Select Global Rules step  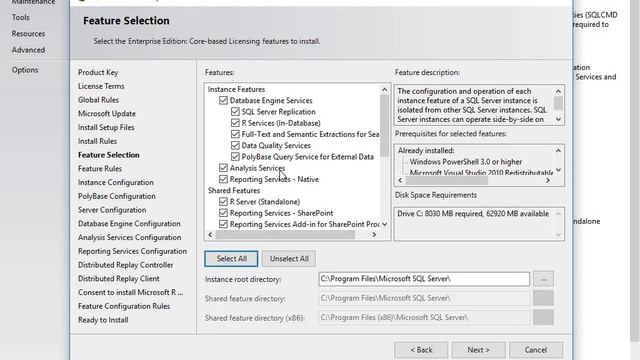[x=98, y=100]
